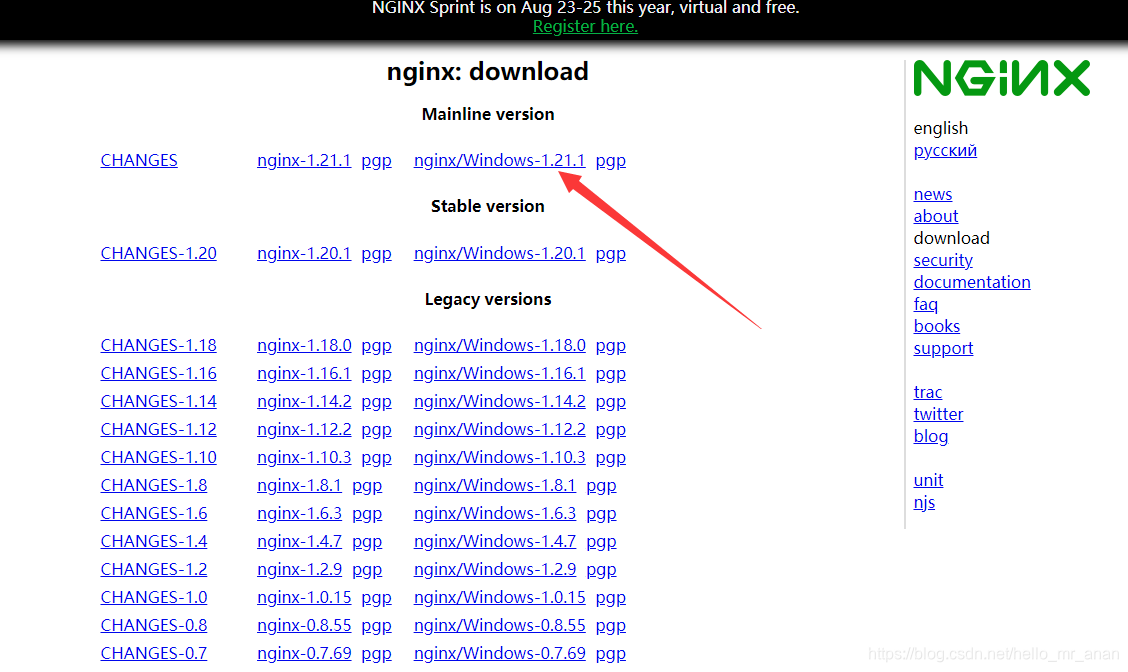Open pgp signature next to nginx/Windows-1.20.1
The height and width of the screenshot is (672, 1128).
coord(611,254)
